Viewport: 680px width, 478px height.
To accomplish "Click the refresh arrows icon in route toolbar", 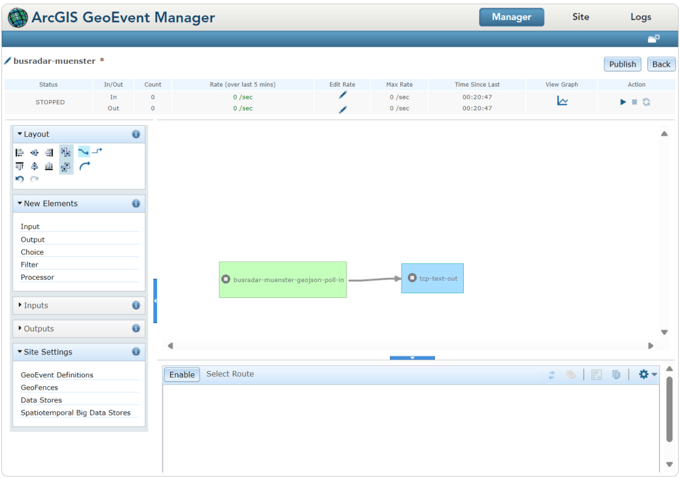I will coord(552,375).
